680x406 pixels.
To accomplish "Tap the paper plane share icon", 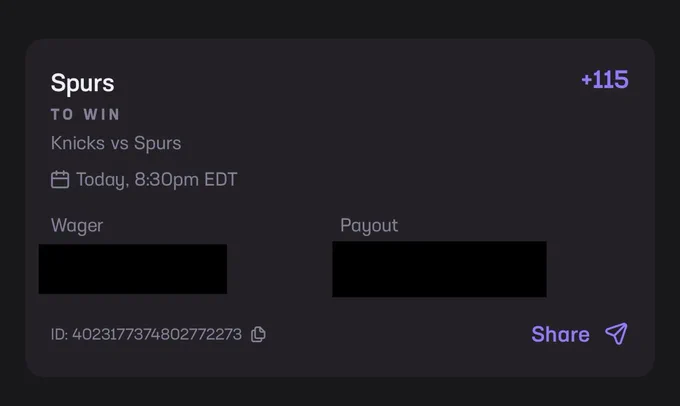I will point(616,334).
